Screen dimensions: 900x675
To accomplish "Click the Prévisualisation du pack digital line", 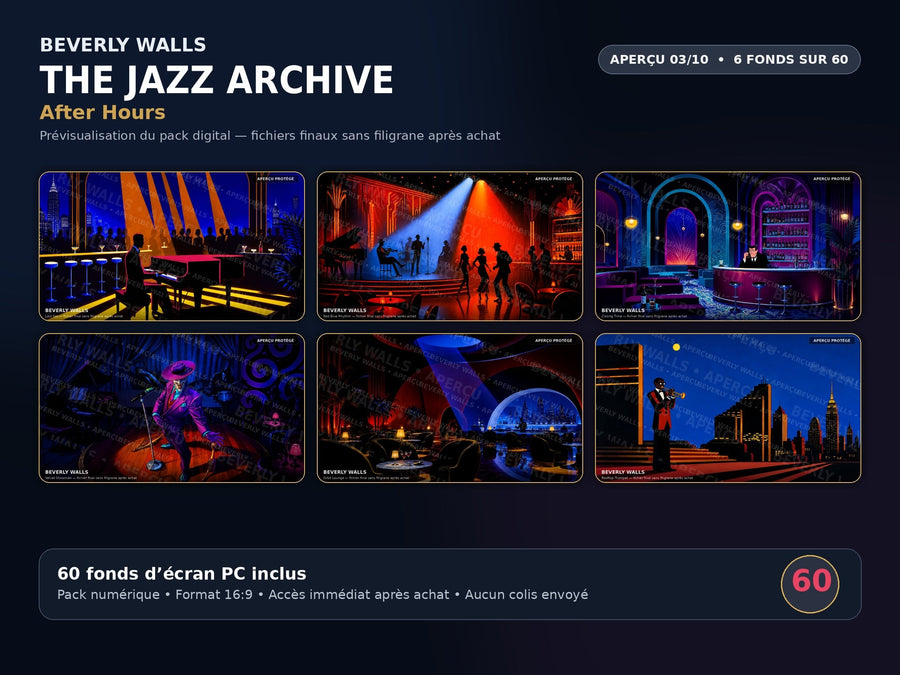I will click(x=270, y=136).
